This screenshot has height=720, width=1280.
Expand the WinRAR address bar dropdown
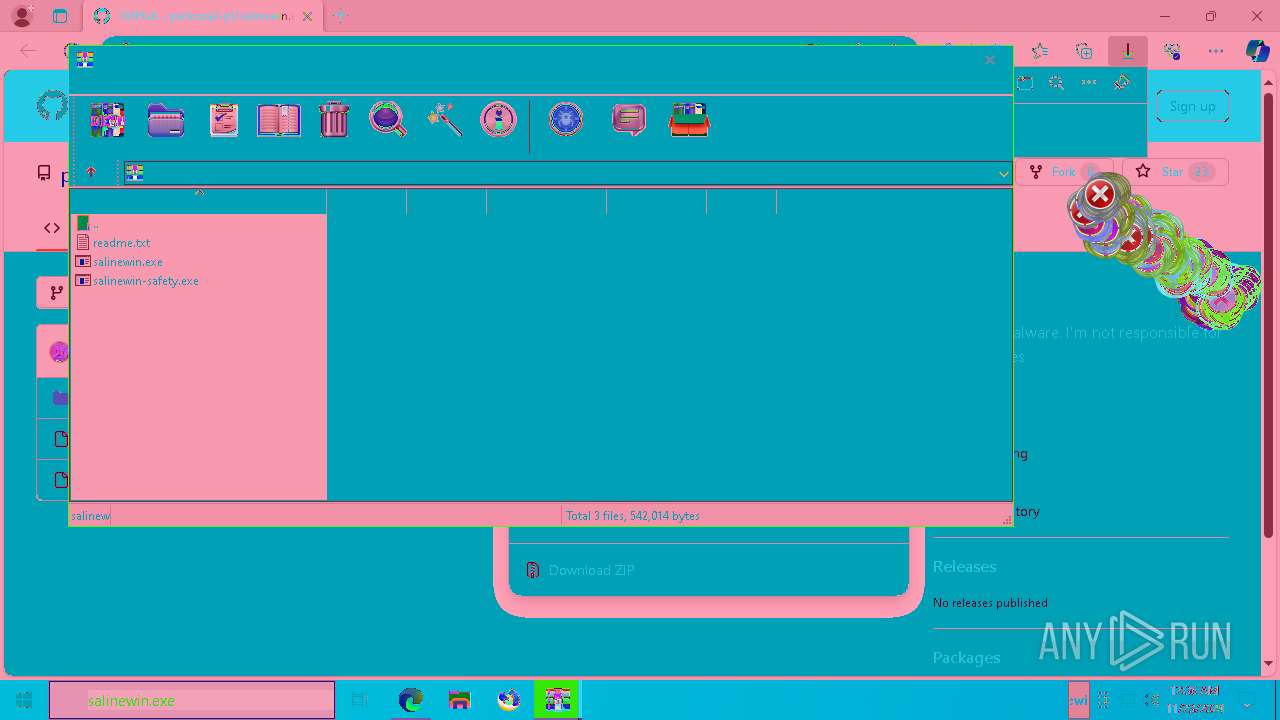(1003, 173)
